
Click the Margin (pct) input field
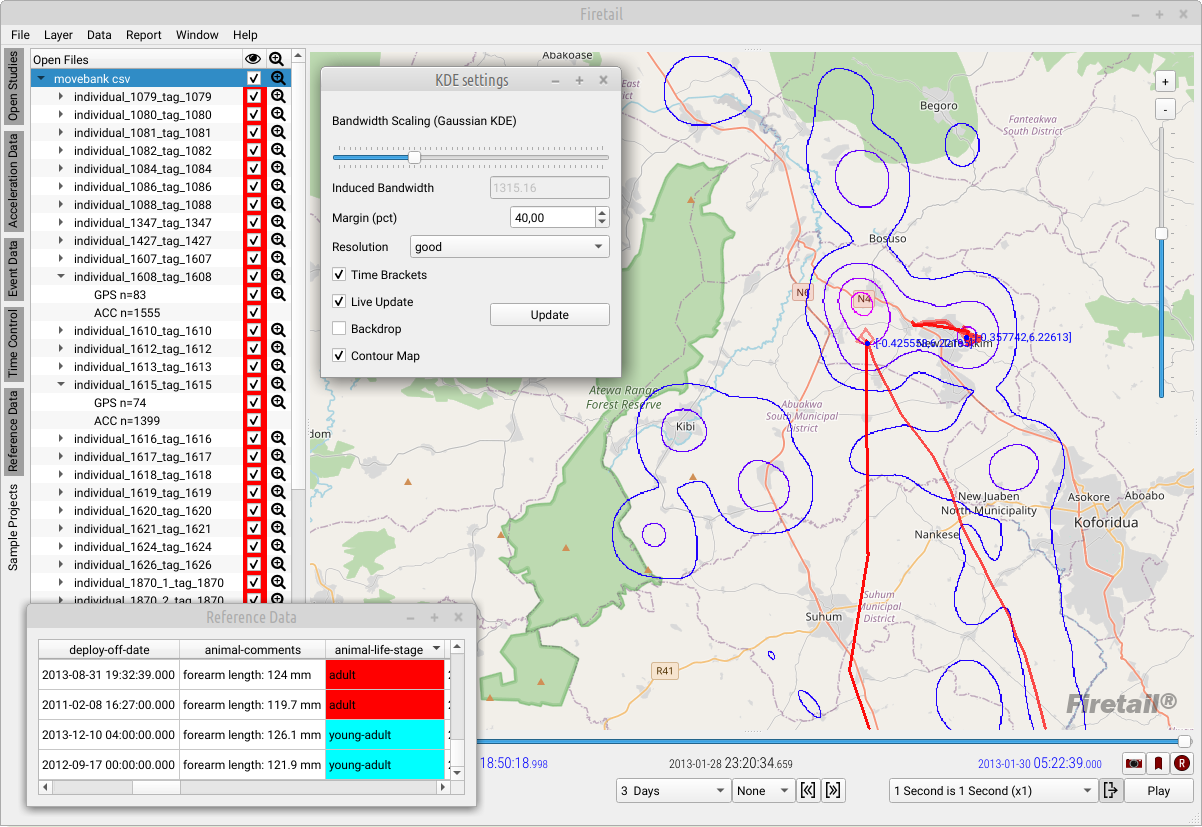pyautogui.click(x=552, y=217)
